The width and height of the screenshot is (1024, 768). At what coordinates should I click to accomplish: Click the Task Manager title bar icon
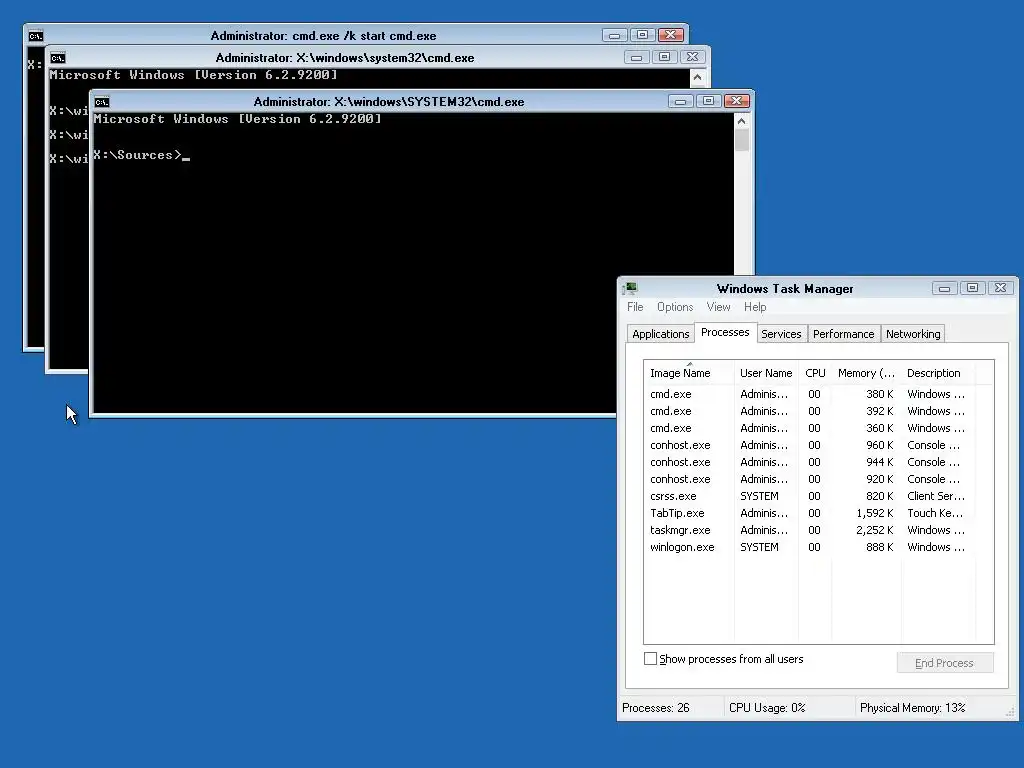click(x=630, y=288)
